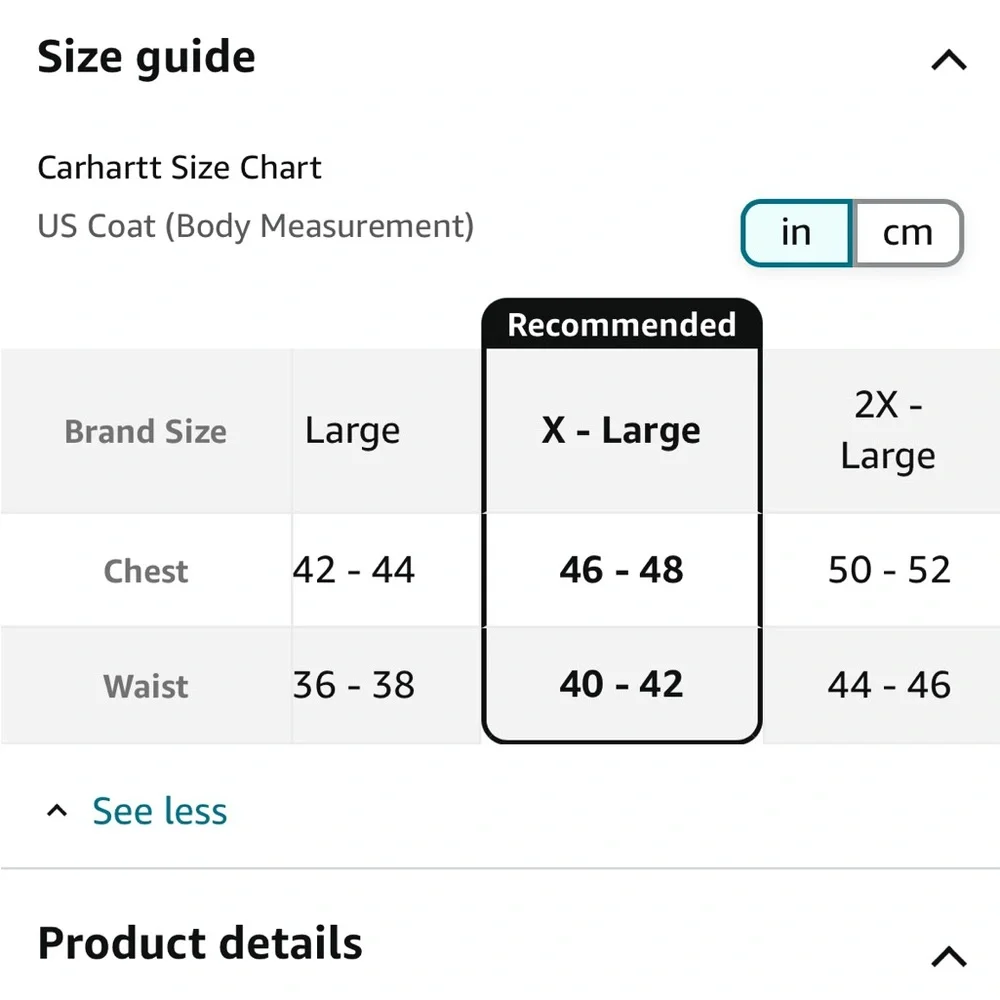
Task: Click the 46 - 48 chest measurement
Action: click(x=621, y=570)
